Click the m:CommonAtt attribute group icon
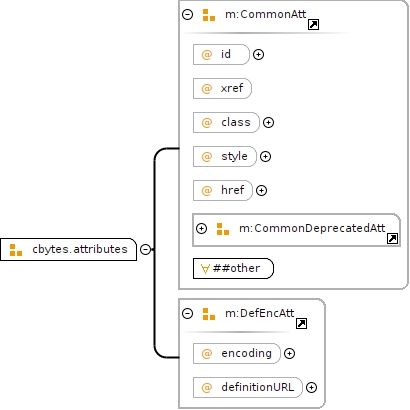This screenshot has height=410, width=410. [x=209, y=15]
